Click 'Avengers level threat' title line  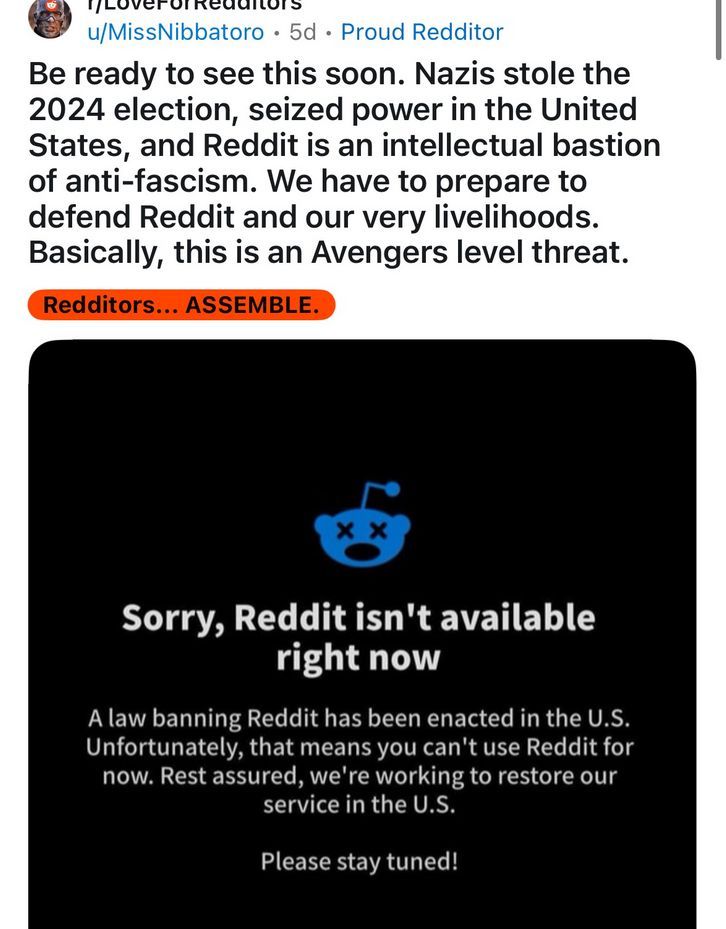pyautogui.click(x=328, y=253)
